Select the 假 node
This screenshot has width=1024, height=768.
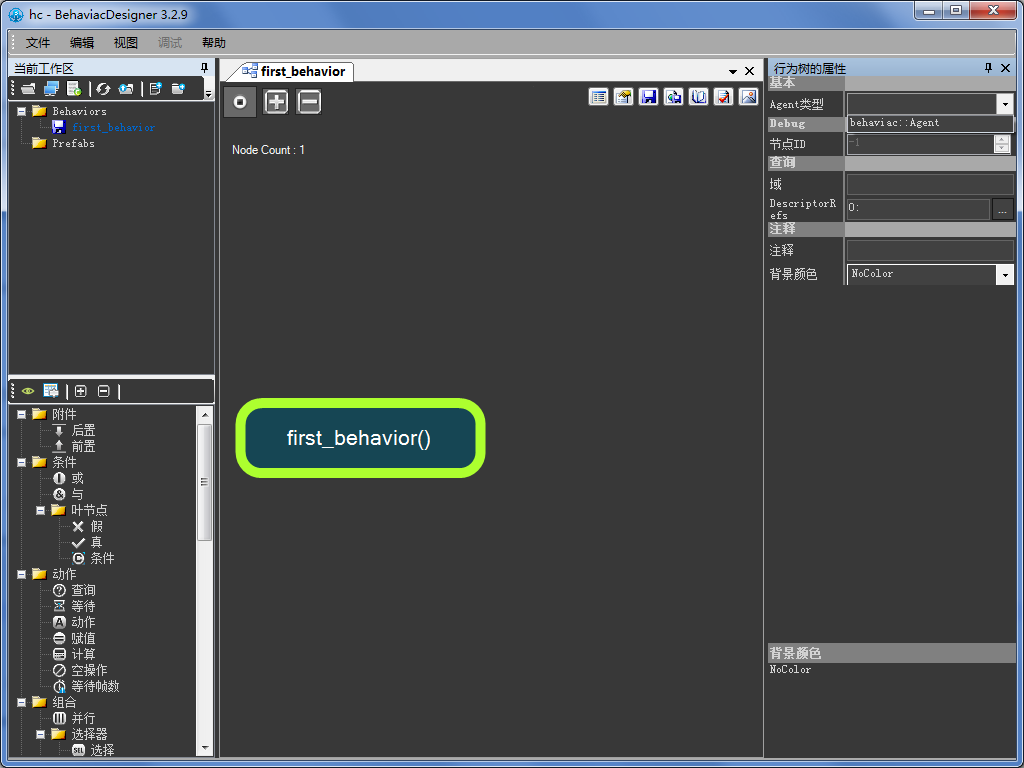[96, 526]
